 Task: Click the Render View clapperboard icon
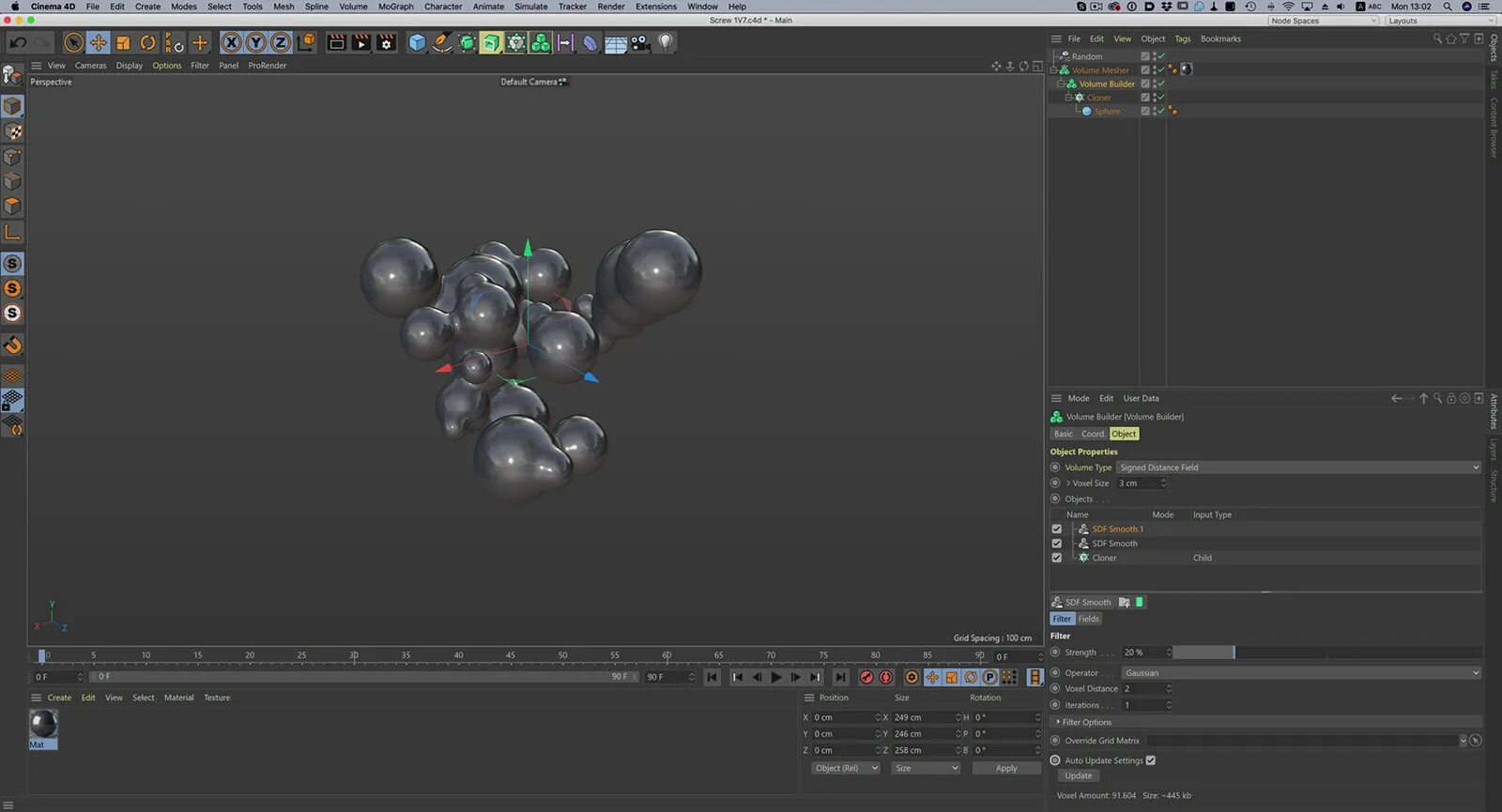tap(336, 43)
